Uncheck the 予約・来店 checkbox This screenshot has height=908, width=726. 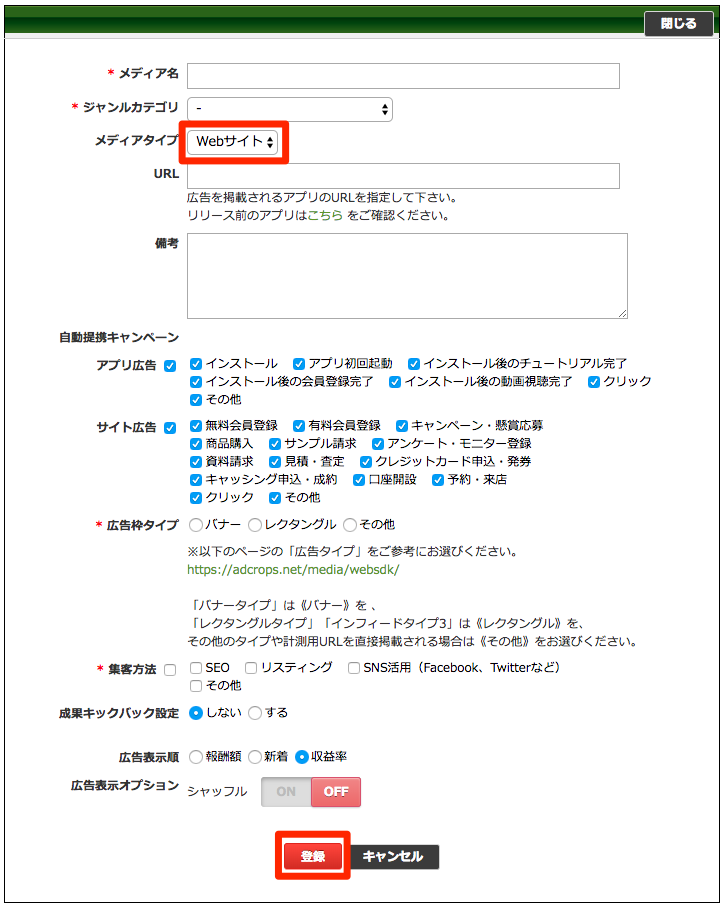click(438, 479)
